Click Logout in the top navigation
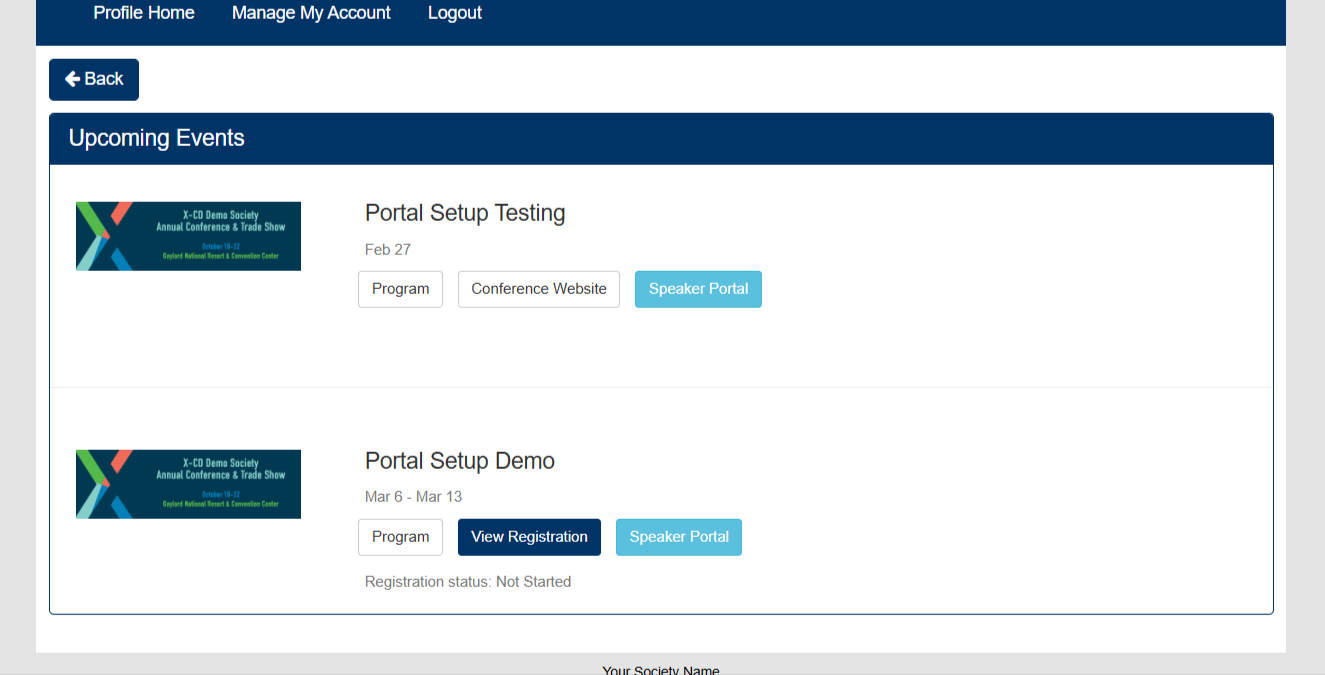The image size is (1325, 675). [x=455, y=13]
